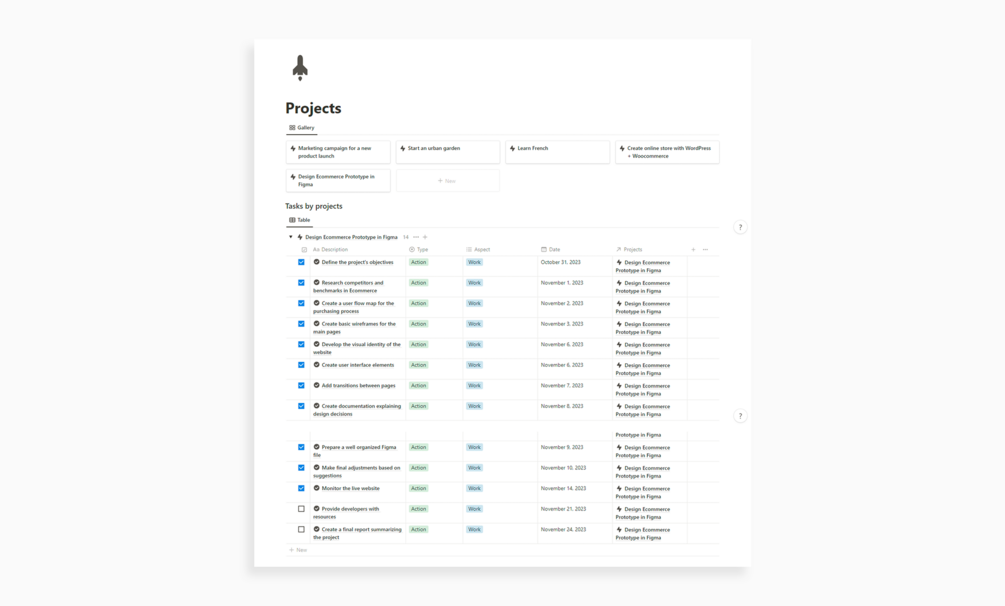
Task: Click Action tag in Monitor the live website row
Action: 419,489
